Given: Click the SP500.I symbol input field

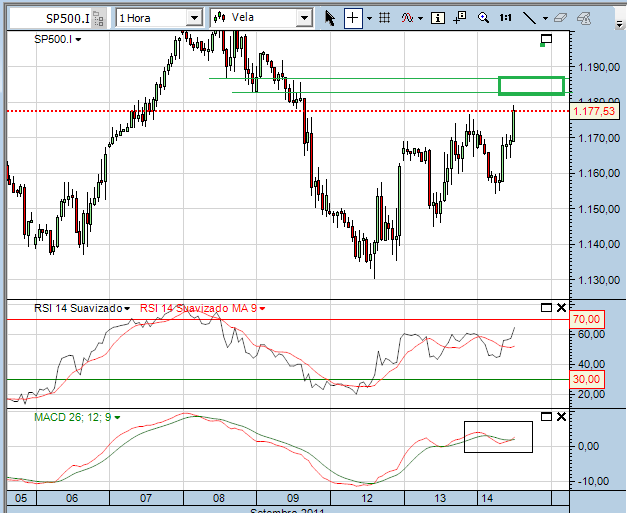Looking at the screenshot, I should click(x=50, y=18).
